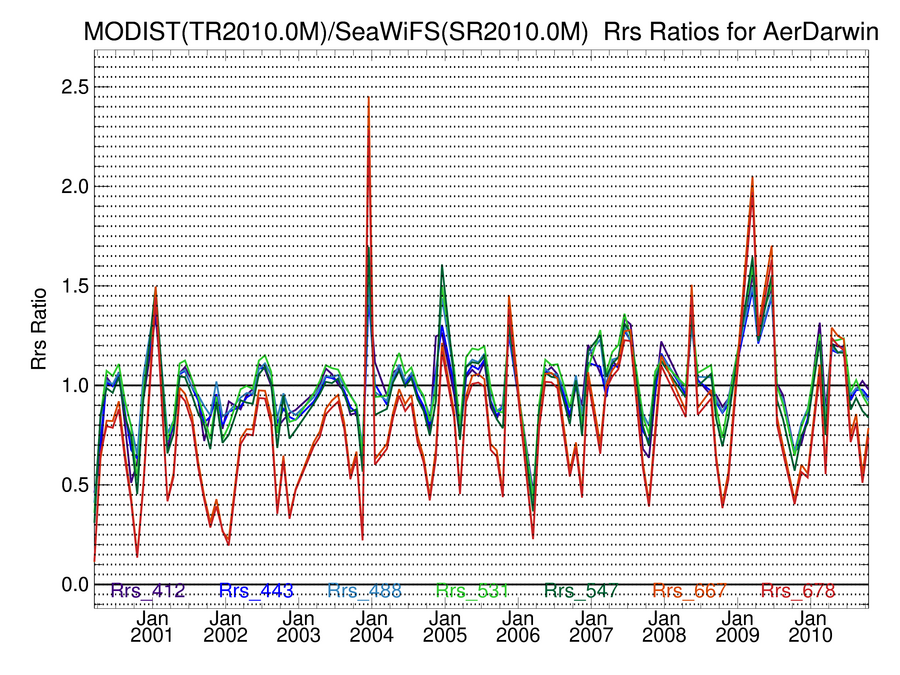Image resolution: width=900 pixels, height=675 pixels.
Task: Pick the Jan 2005 x-axis label
Action: click(445, 627)
